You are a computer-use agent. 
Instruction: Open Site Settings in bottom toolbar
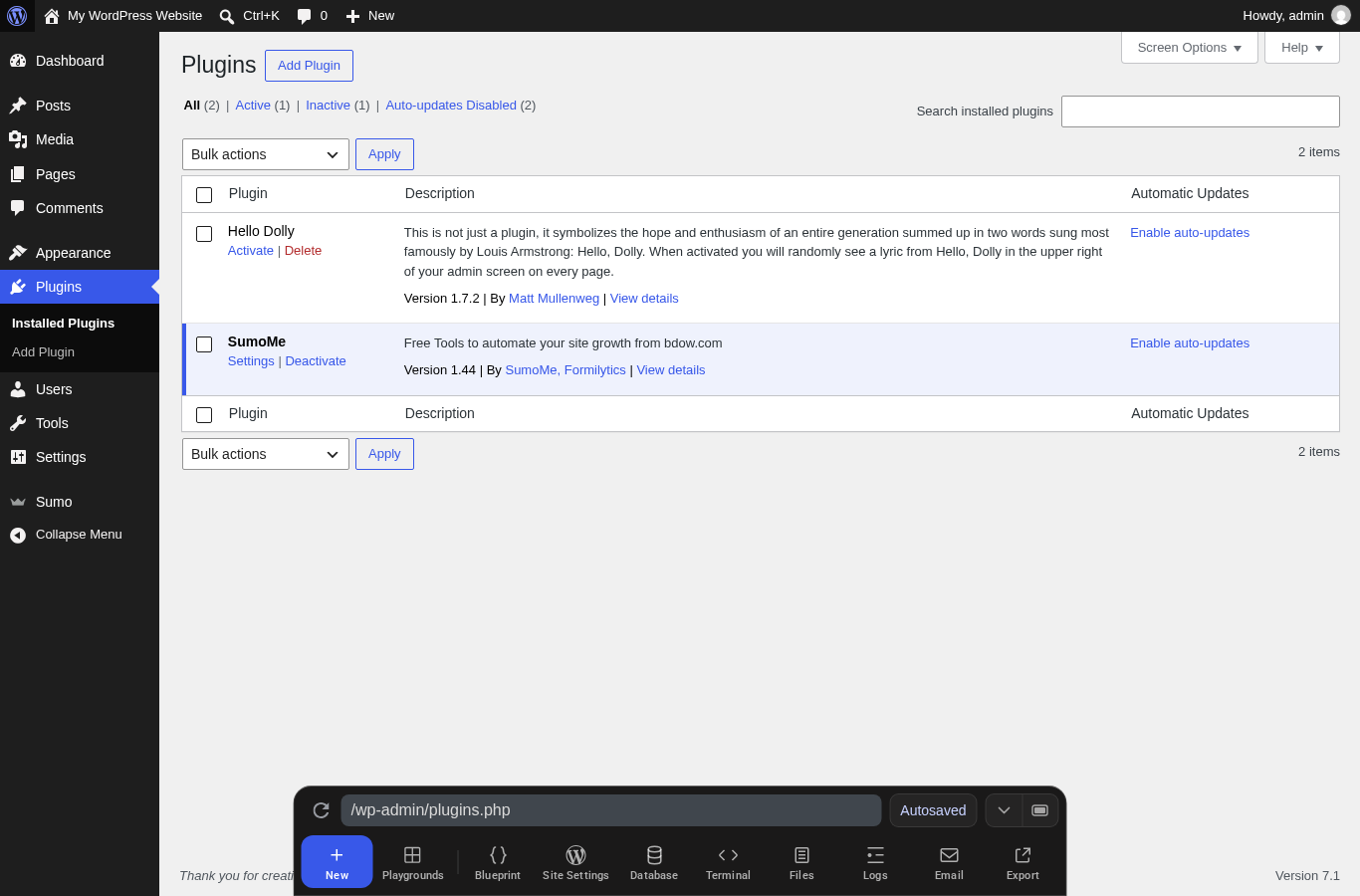(575, 862)
